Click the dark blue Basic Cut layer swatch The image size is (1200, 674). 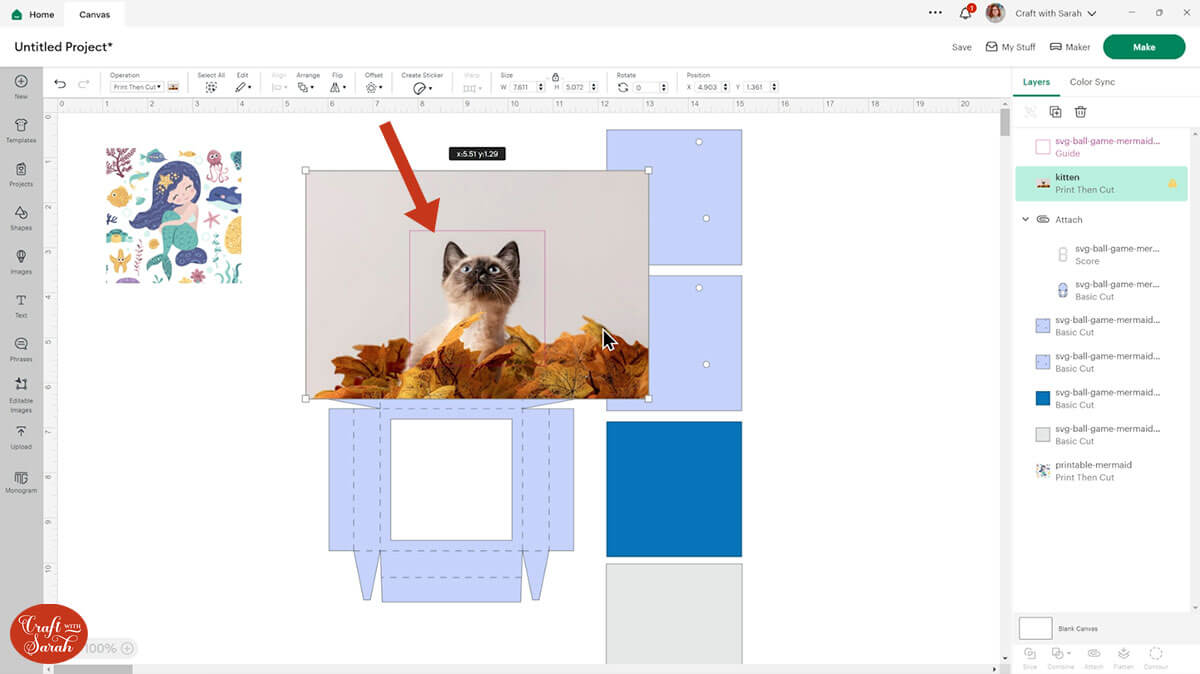point(1043,398)
